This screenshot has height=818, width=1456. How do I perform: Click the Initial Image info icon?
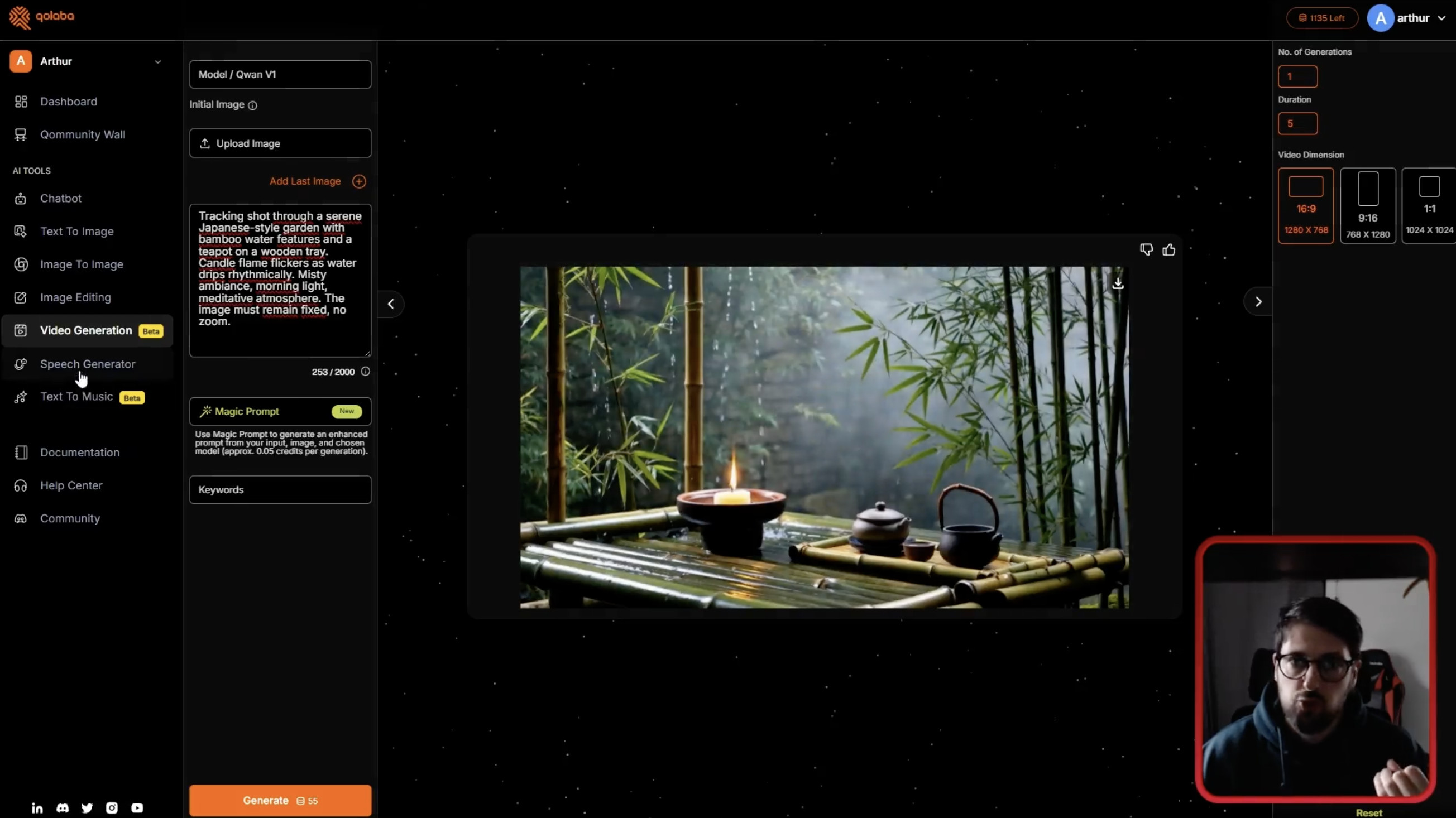point(253,105)
